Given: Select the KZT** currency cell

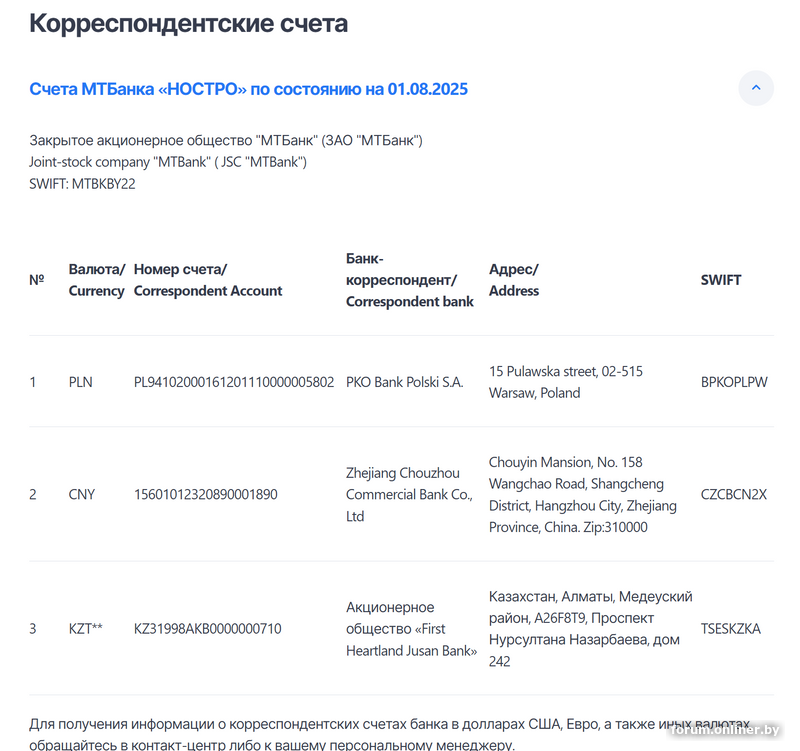Looking at the screenshot, I should click(86, 629).
